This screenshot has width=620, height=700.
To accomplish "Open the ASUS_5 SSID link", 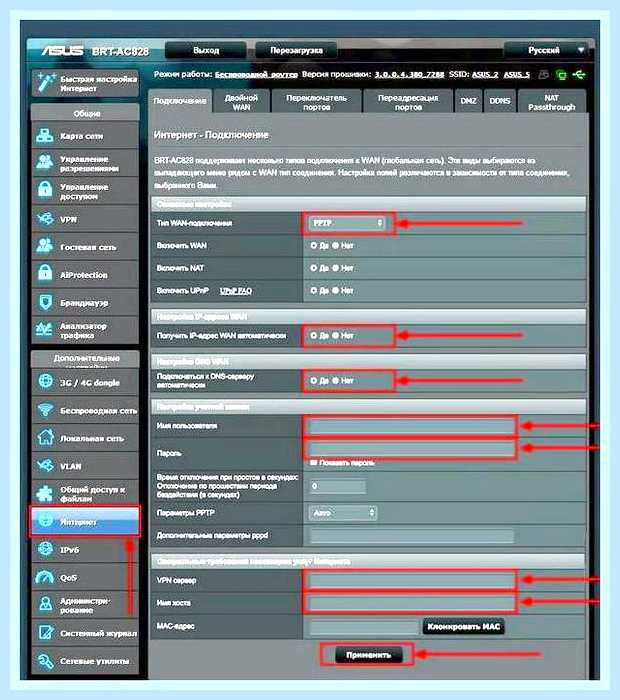I will [x=516, y=75].
